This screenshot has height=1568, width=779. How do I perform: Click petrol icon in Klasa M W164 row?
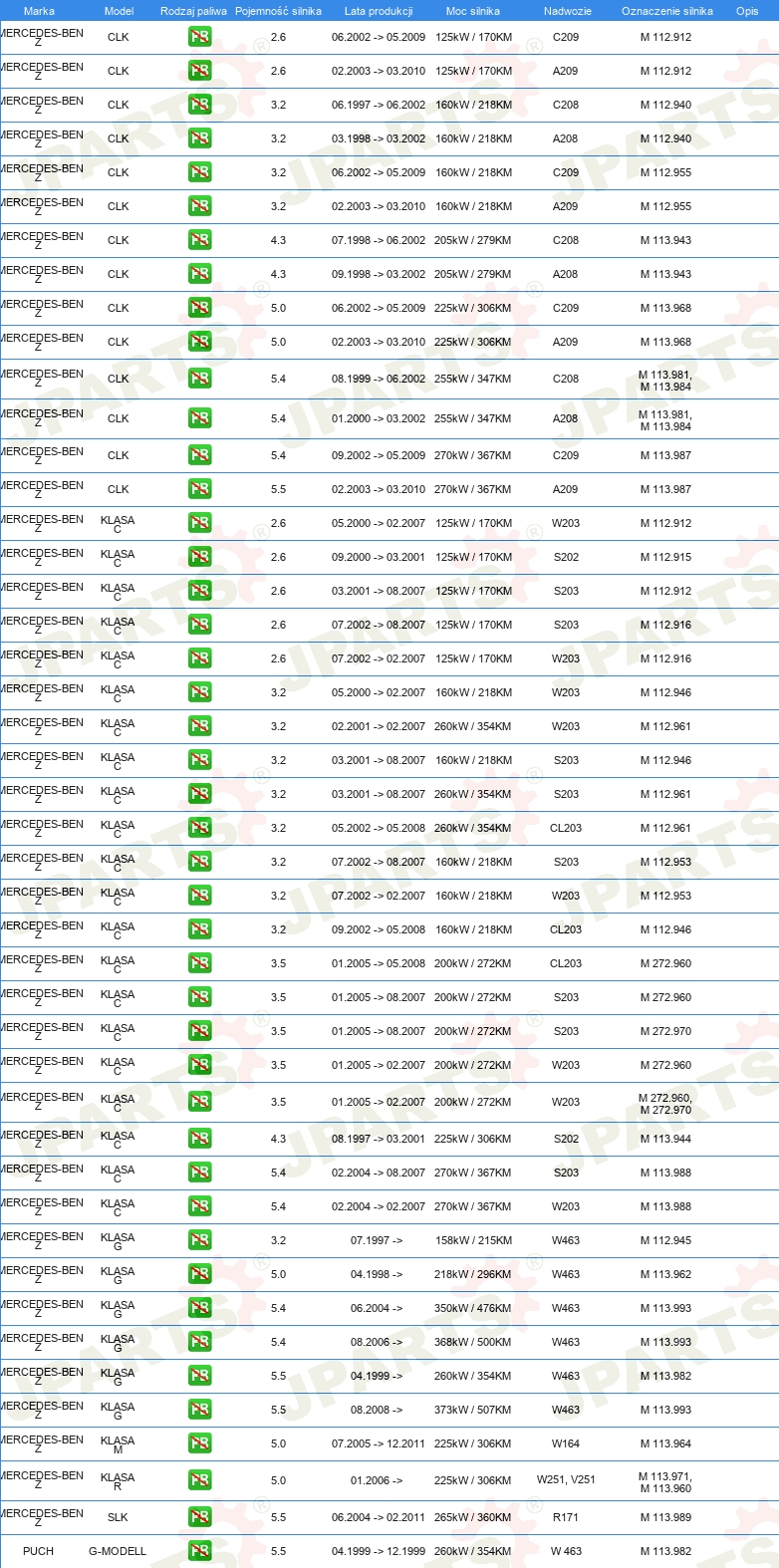click(199, 1444)
